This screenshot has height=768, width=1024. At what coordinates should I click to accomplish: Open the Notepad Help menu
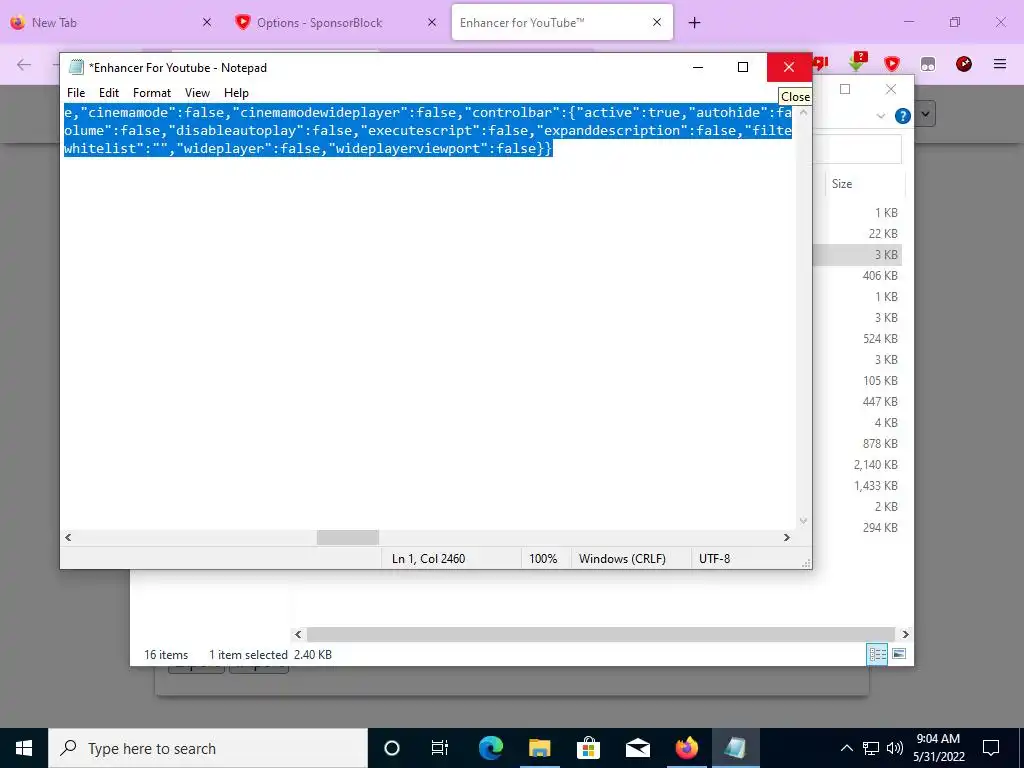pyautogui.click(x=236, y=93)
